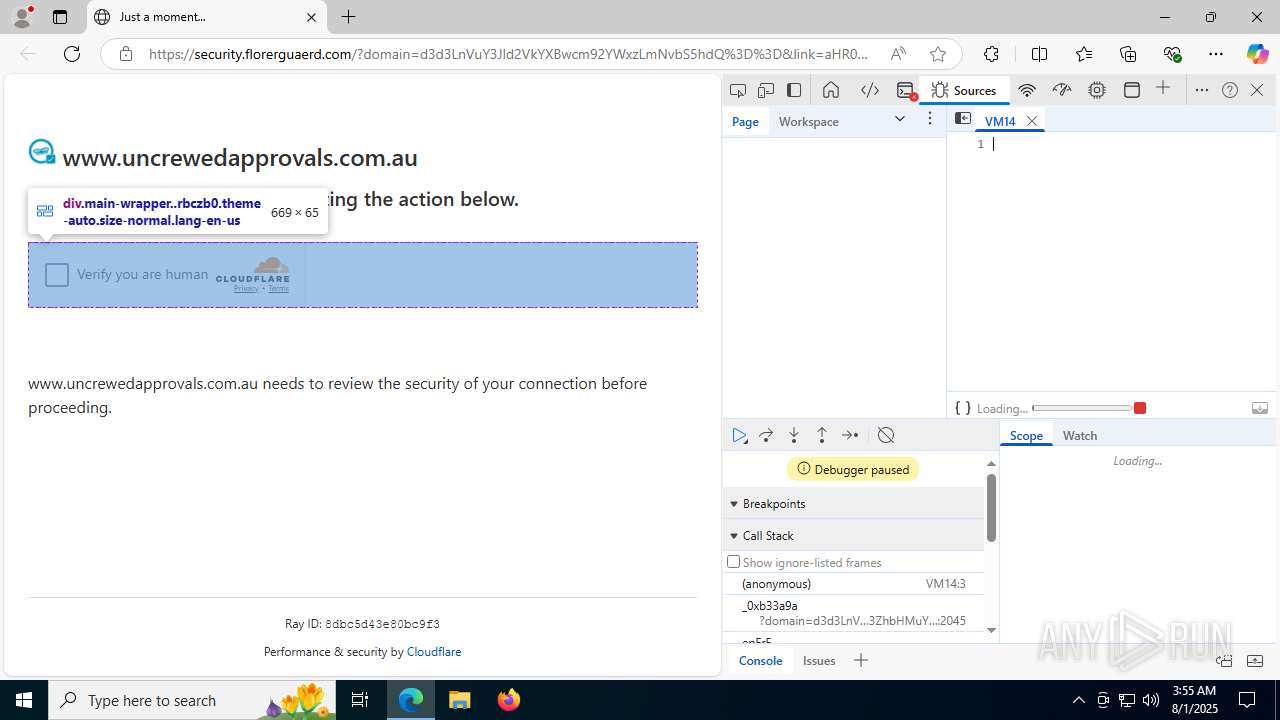Toggle the DevTools activity bar dock icon
Viewport: 1280px width, 720px height.
pyautogui.click(x=794, y=90)
